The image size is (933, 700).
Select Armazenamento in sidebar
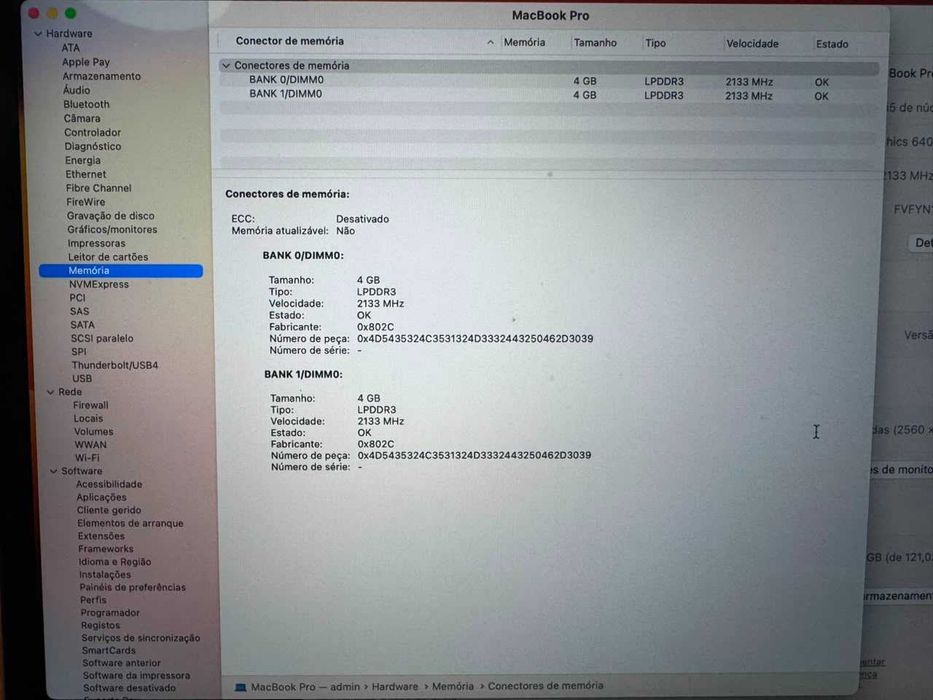tap(102, 76)
